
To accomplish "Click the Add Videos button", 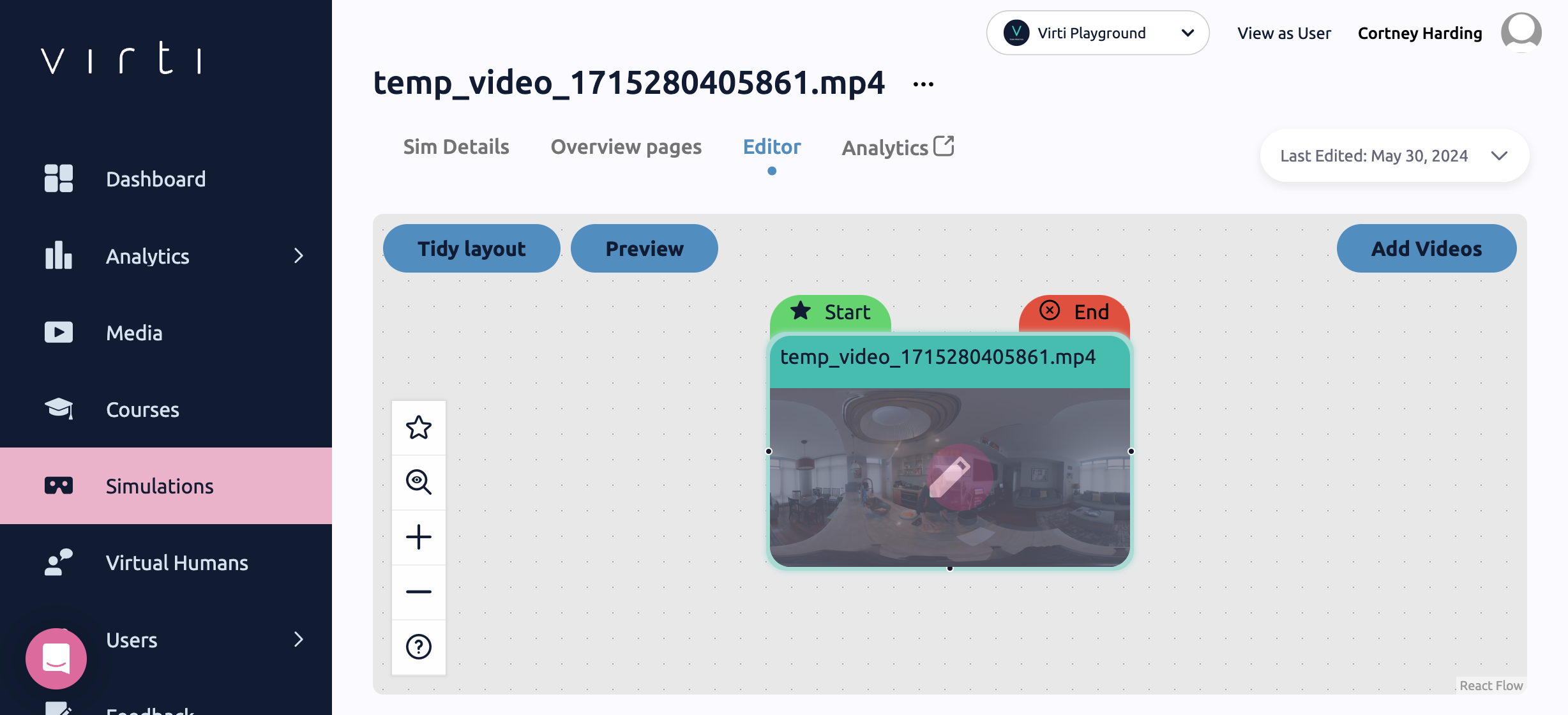I will click(1426, 248).
